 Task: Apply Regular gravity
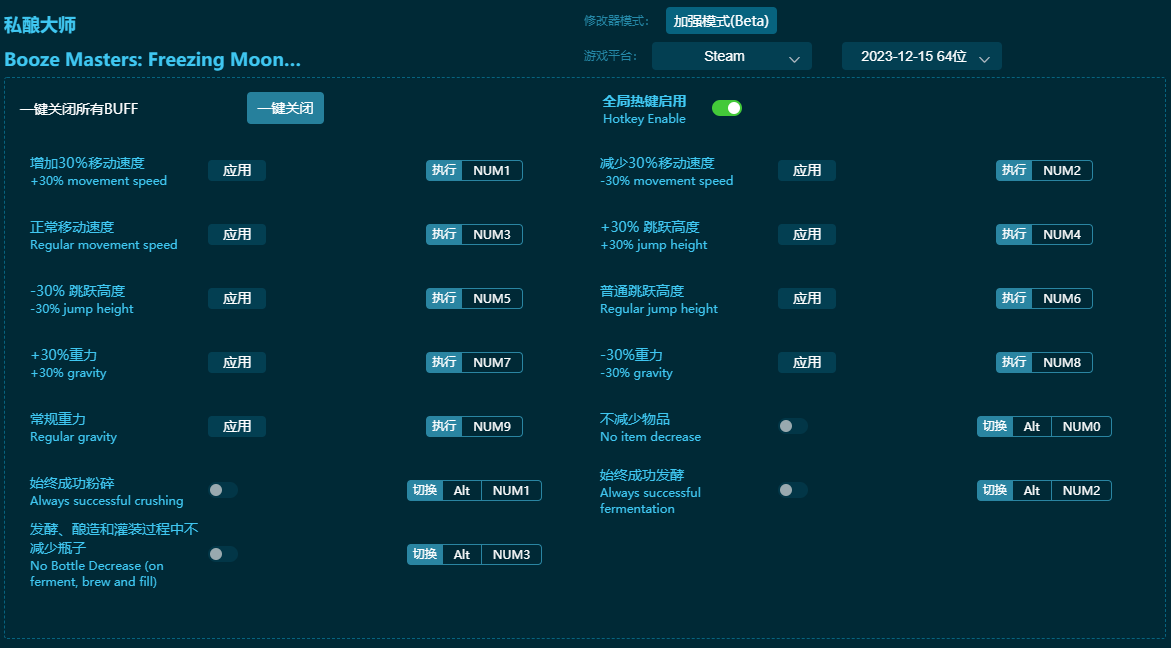pos(237,426)
